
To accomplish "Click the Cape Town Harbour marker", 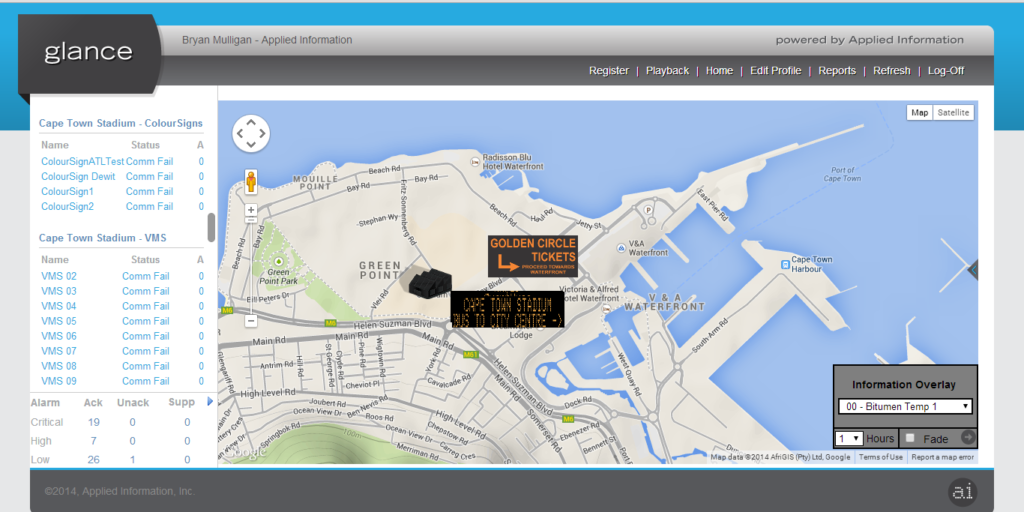I will pyautogui.click(x=785, y=264).
